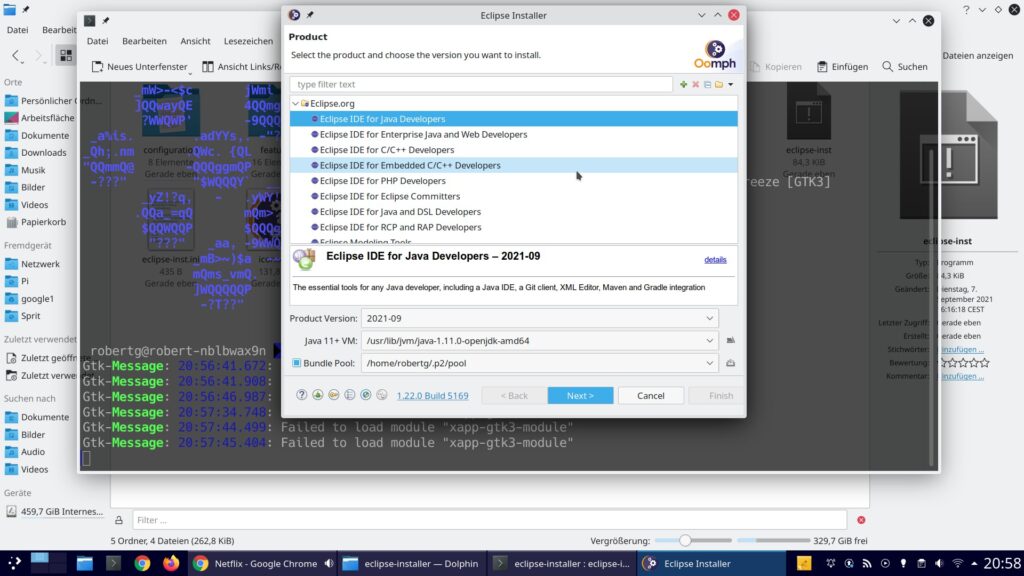Click the Manage Virtual Machines icon beside Java VM

coord(731,340)
